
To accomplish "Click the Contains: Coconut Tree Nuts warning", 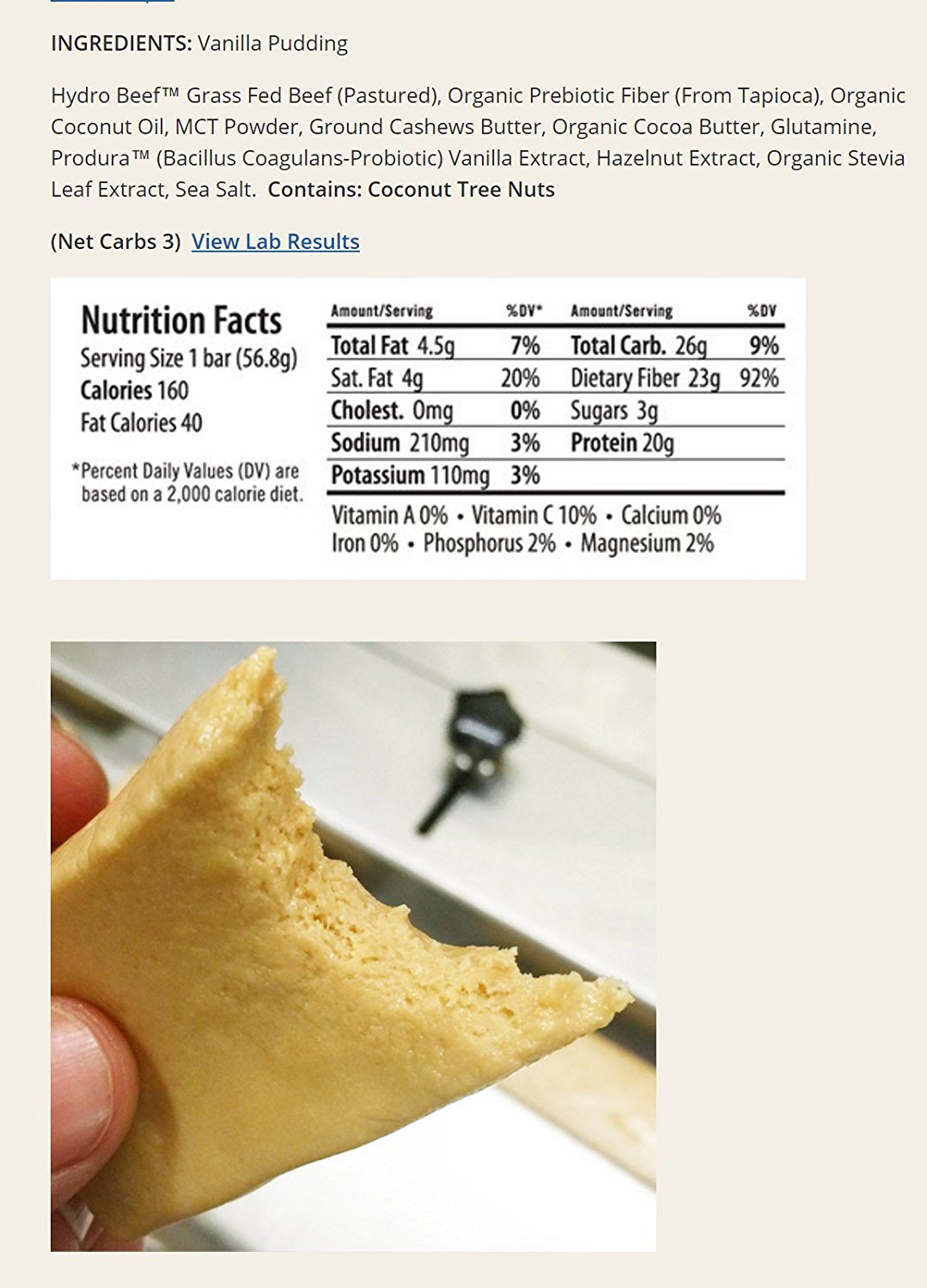I will [x=411, y=190].
